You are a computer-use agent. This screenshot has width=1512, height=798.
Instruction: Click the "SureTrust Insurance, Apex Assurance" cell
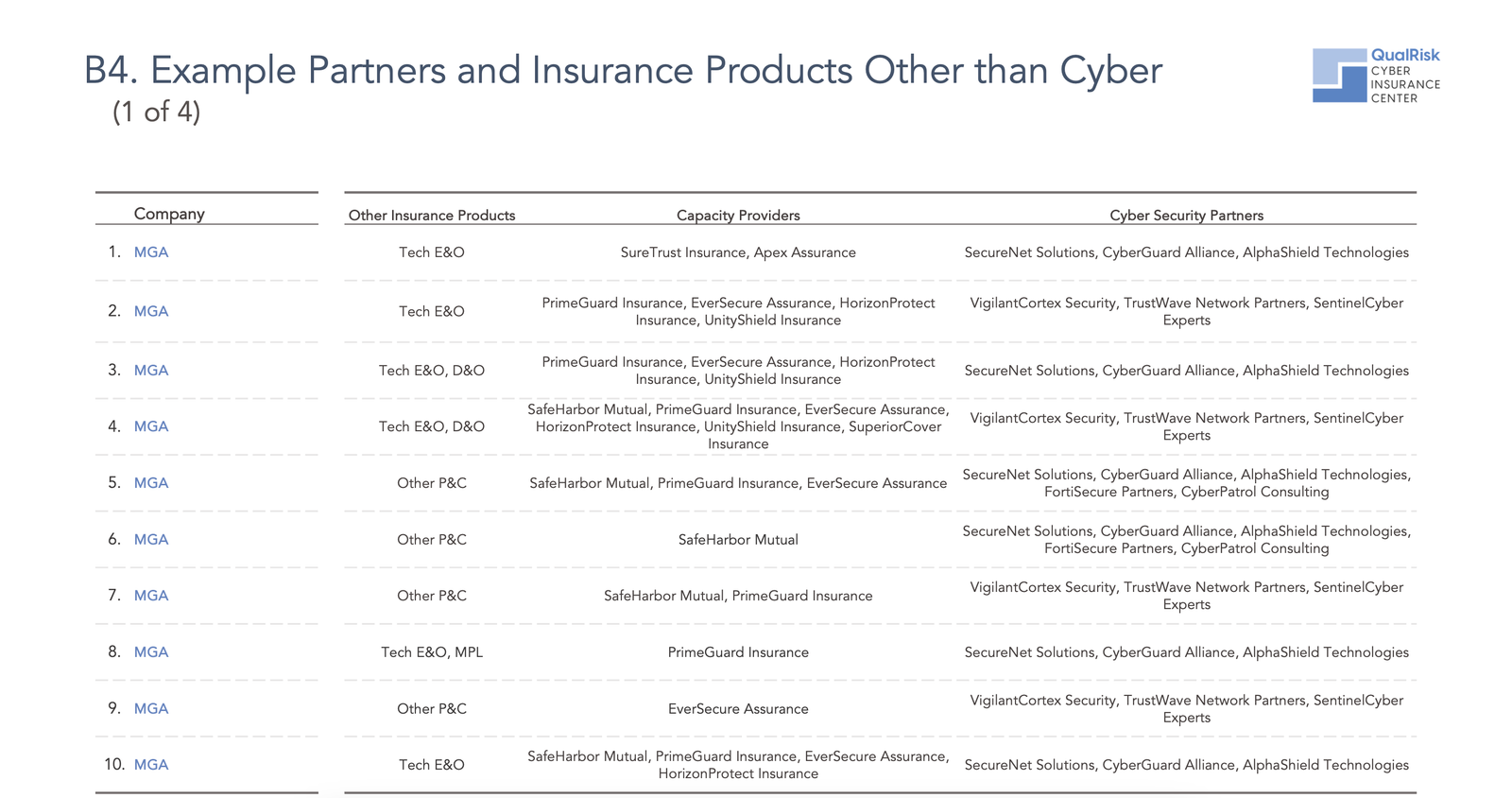click(738, 252)
